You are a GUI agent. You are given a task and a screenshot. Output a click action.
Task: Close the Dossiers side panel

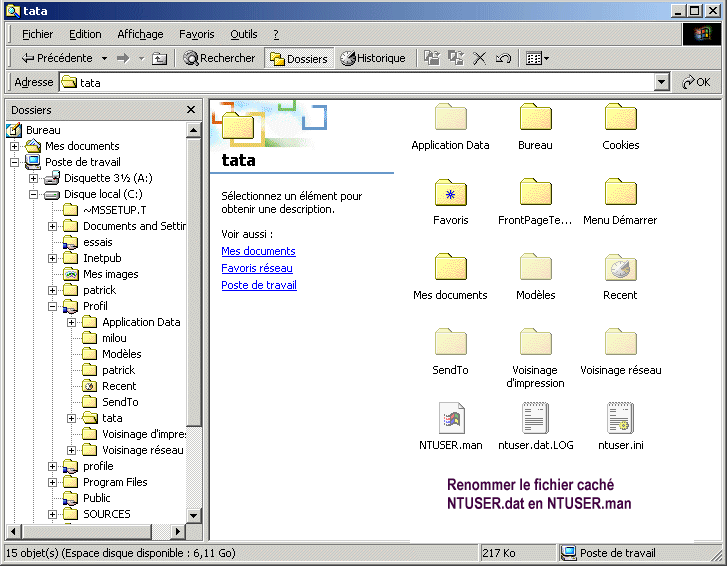(x=191, y=110)
